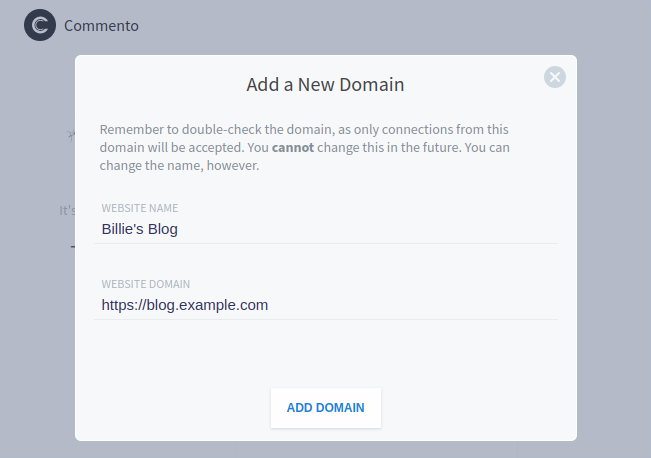651x458 pixels.
Task: Place cursor after example.com in domain field
Action: tap(268, 305)
